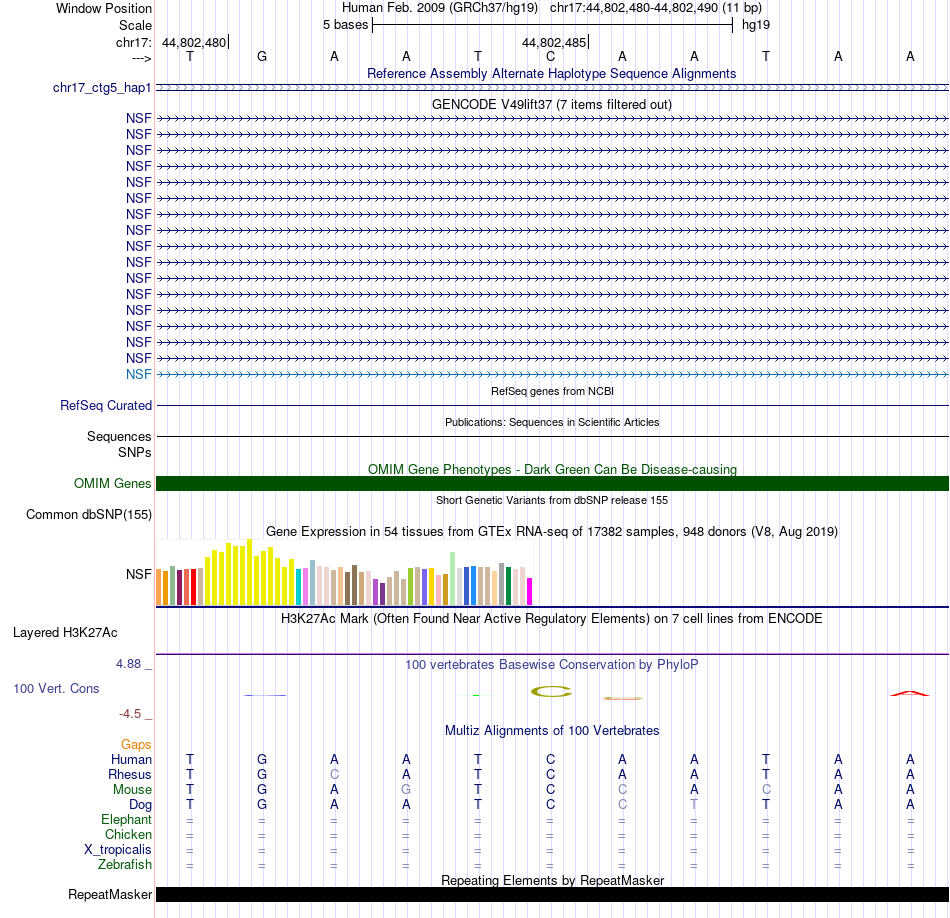
Task: Click the Human Feb. 2009 (GRCh37/hg19) header
Action: point(440,8)
